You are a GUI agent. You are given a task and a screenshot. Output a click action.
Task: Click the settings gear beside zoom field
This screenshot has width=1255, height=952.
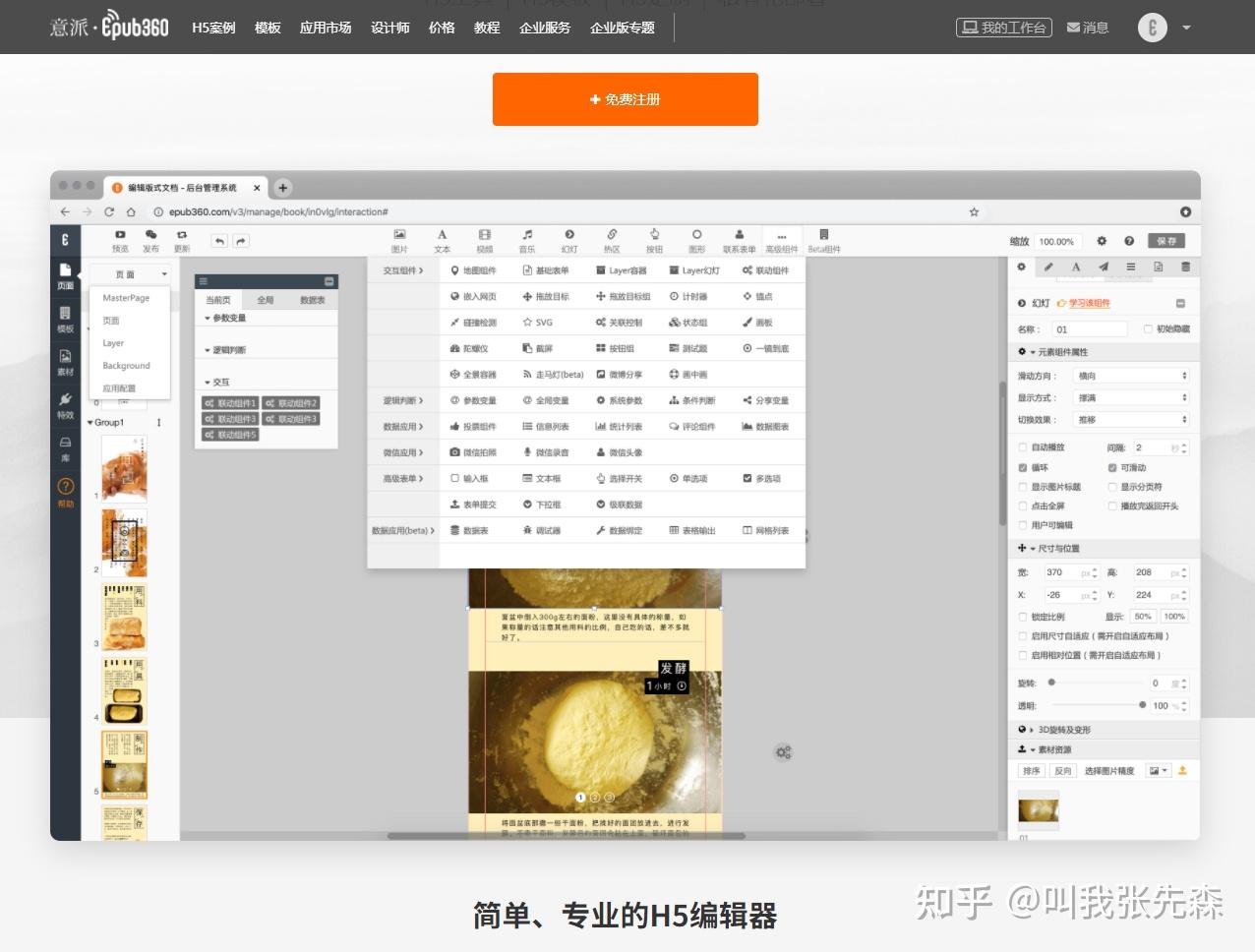tap(1102, 241)
